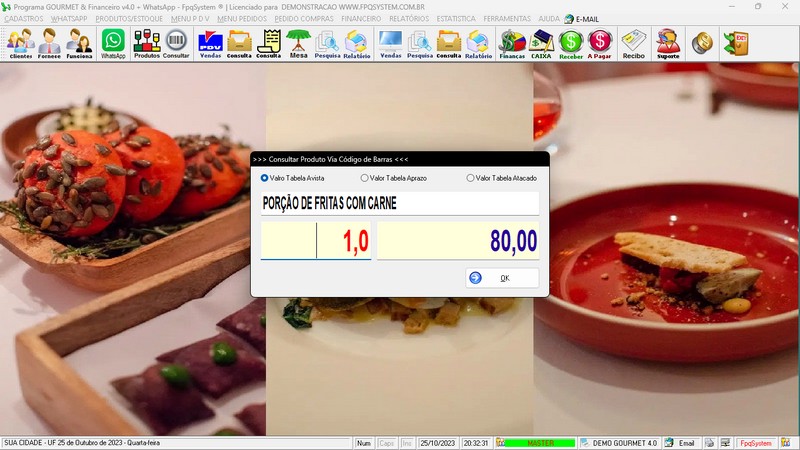Image resolution: width=800 pixels, height=450 pixels.
Task: Click the exit door icon
Action: 736,43
